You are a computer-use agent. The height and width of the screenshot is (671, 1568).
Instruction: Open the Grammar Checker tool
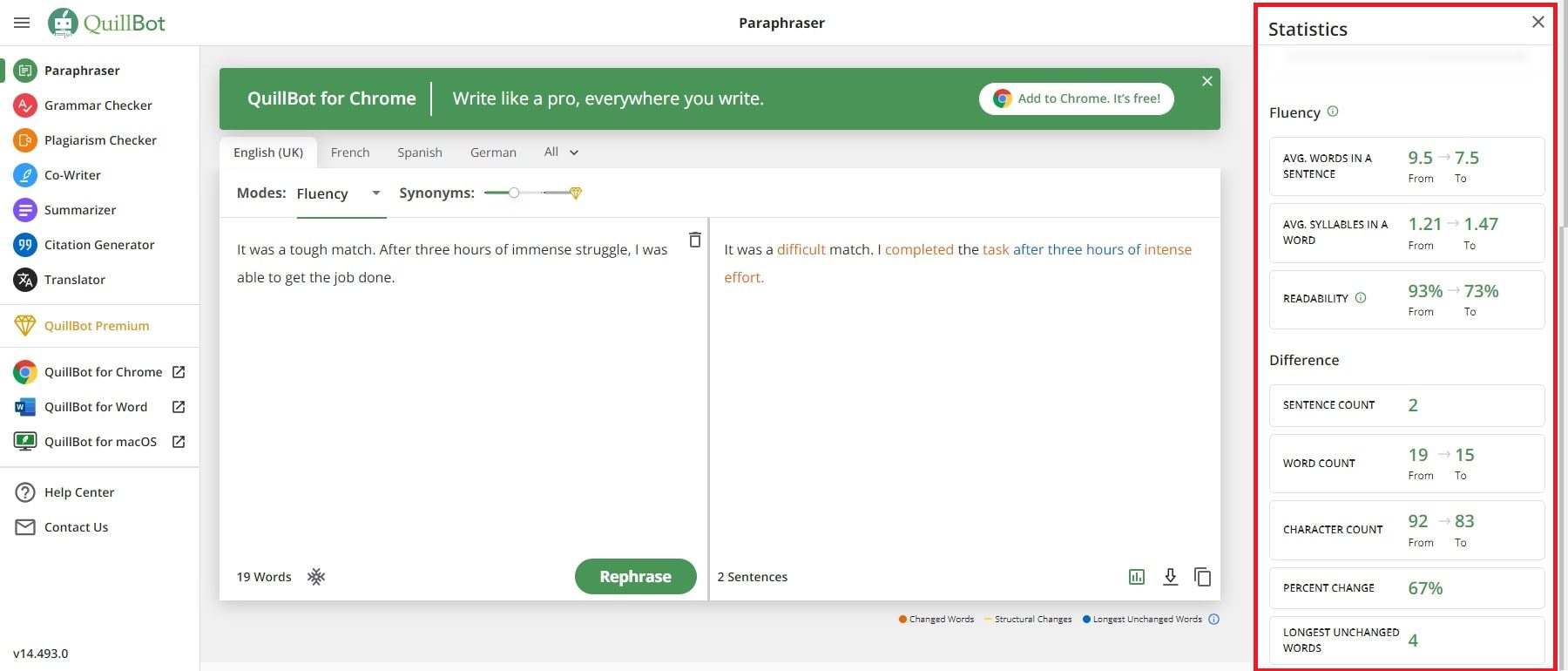pyautogui.click(x=98, y=105)
